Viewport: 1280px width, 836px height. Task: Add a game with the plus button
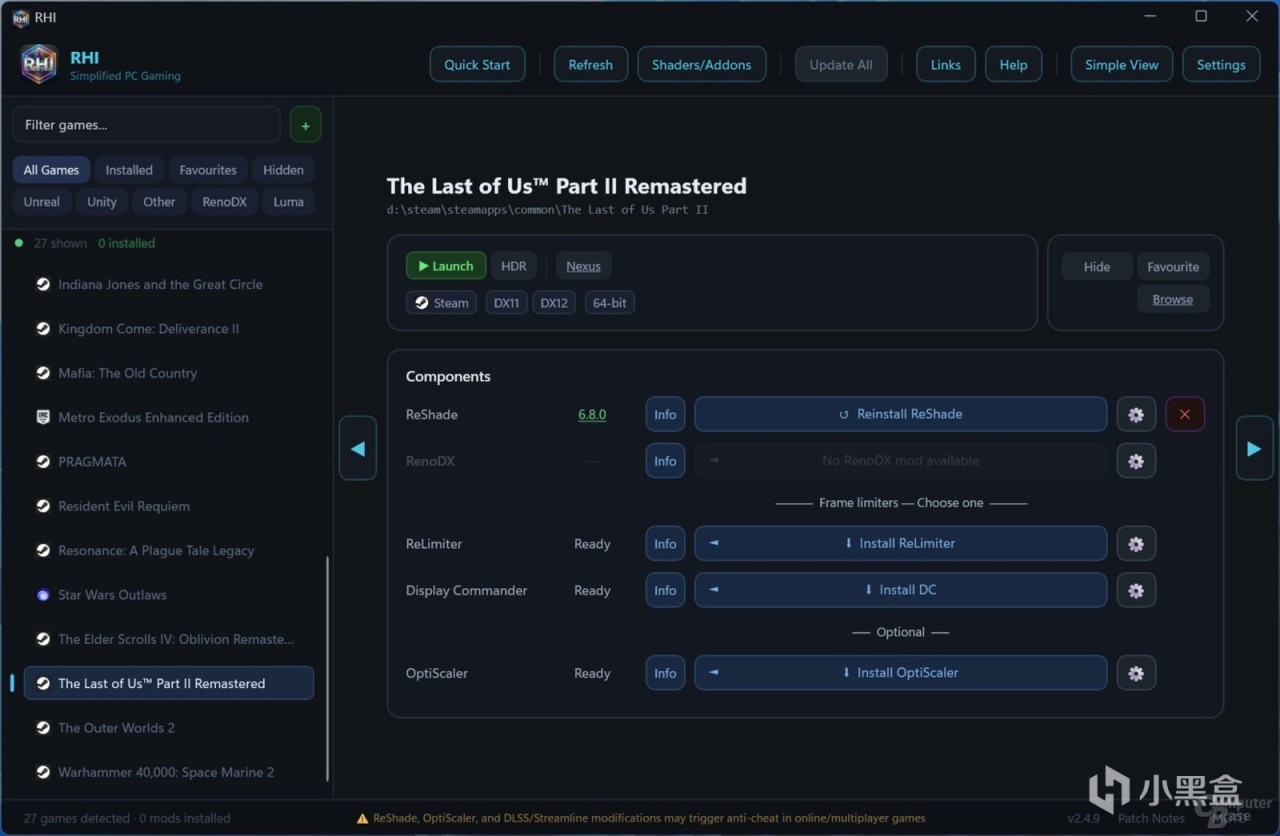click(305, 125)
